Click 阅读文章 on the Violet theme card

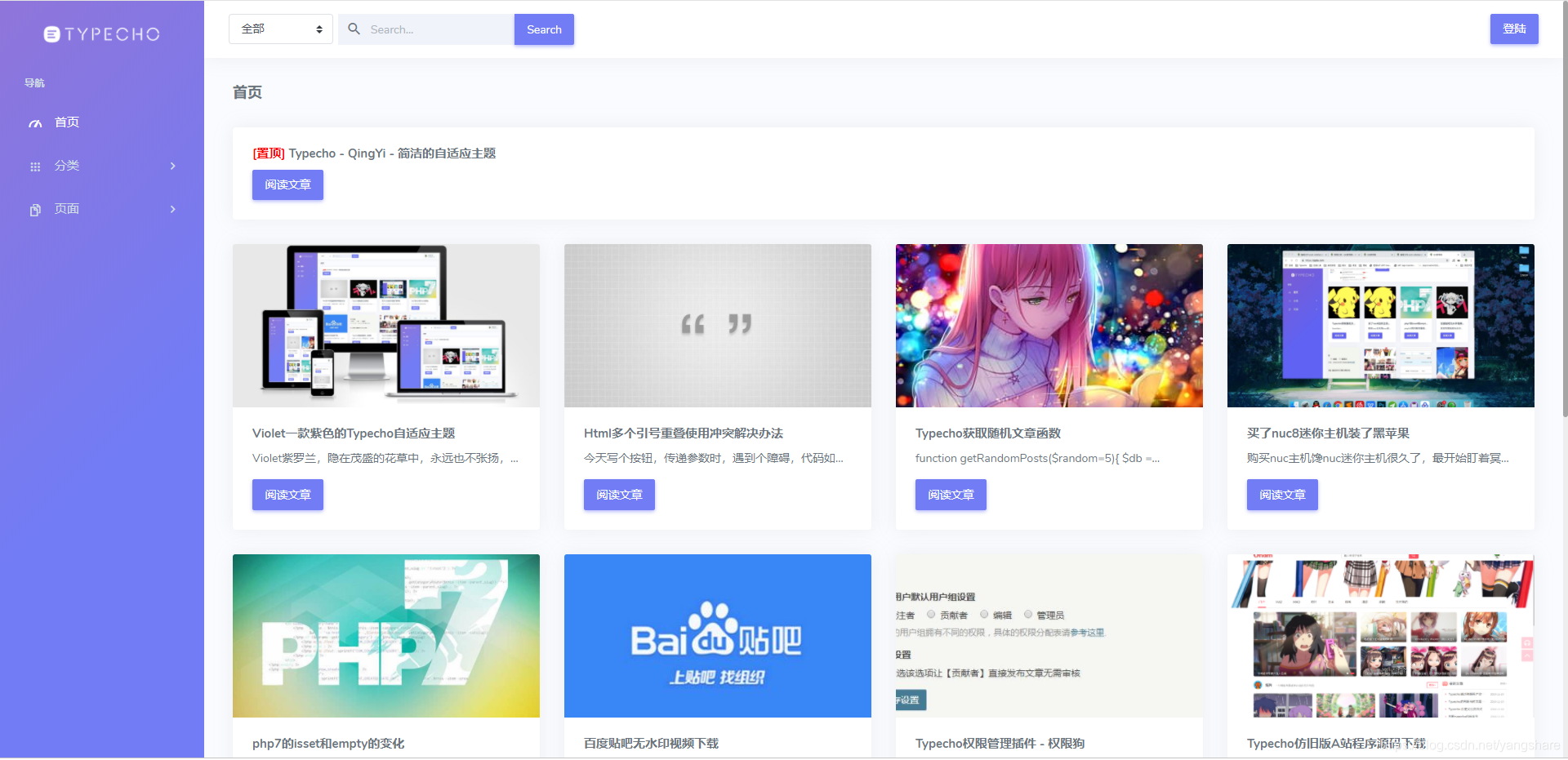287,495
